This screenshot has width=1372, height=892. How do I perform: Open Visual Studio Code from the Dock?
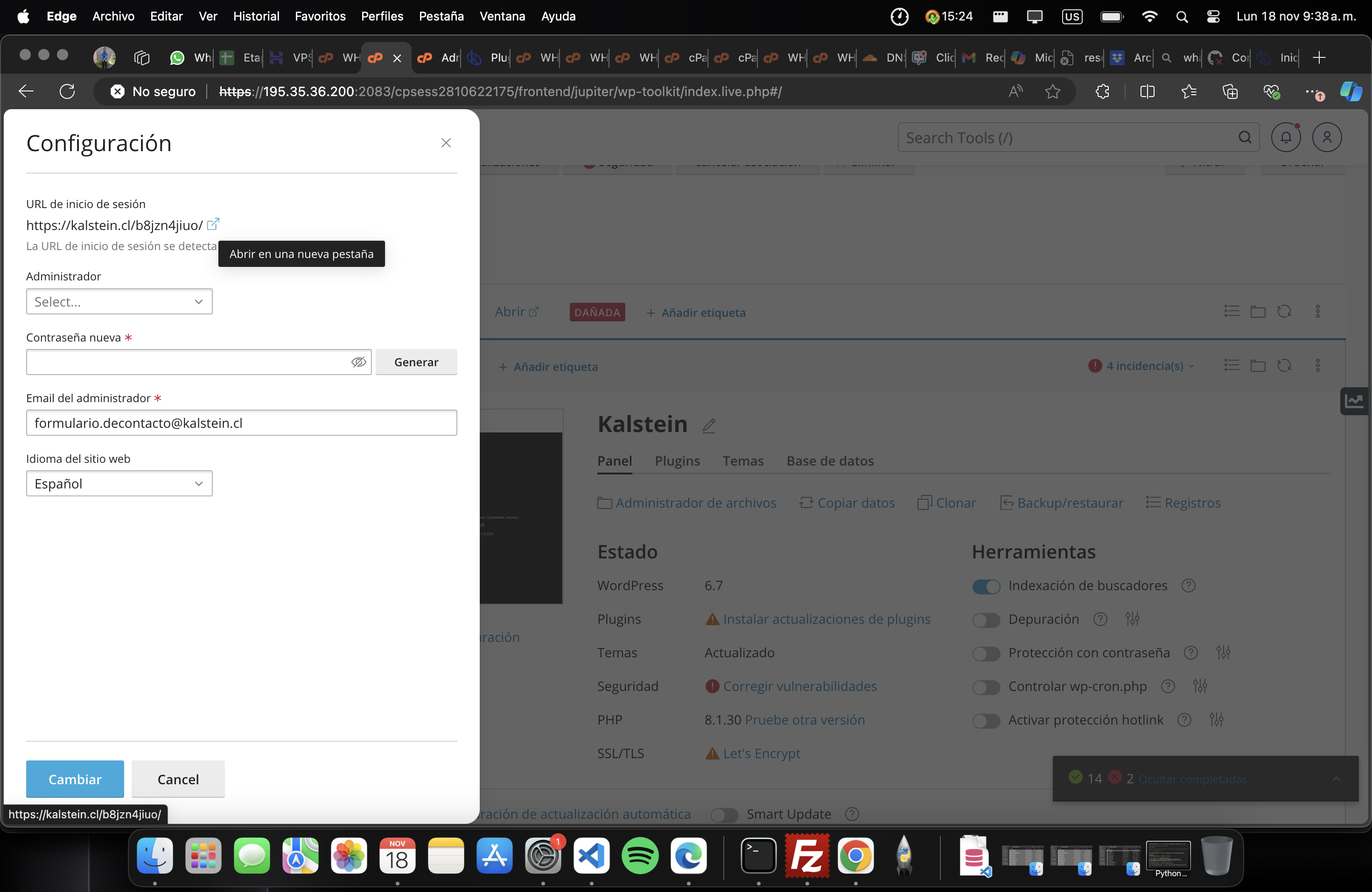pyautogui.click(x=591, y=856)
